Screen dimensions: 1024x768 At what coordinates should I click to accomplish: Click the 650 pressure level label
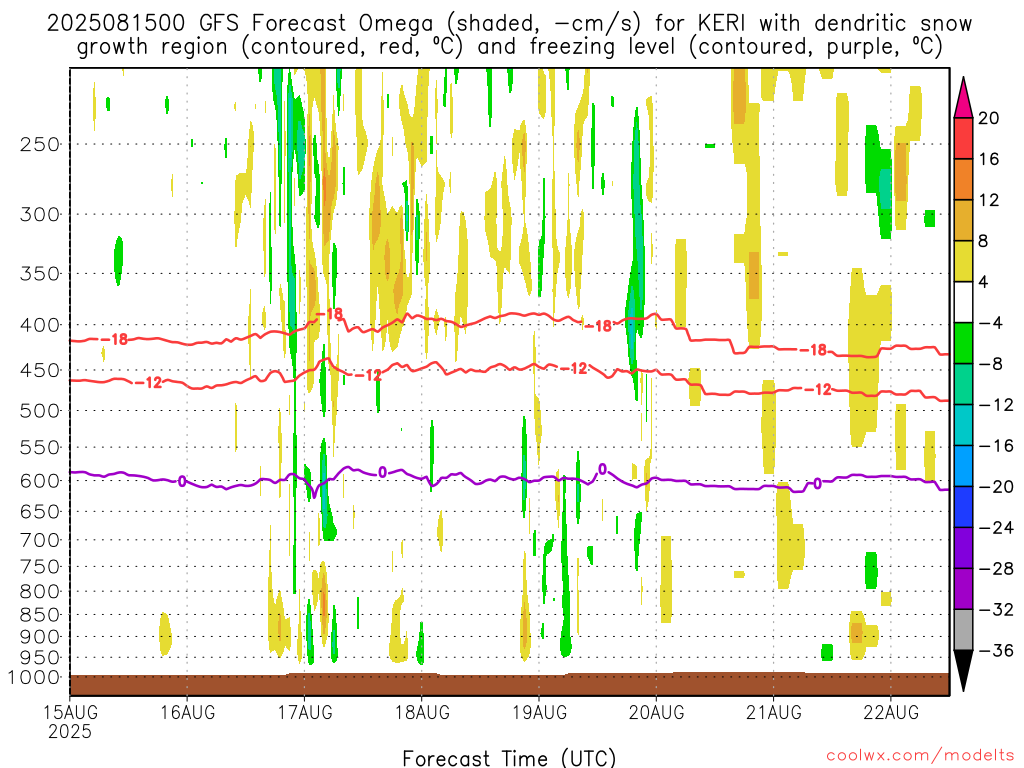click(40, 511)
